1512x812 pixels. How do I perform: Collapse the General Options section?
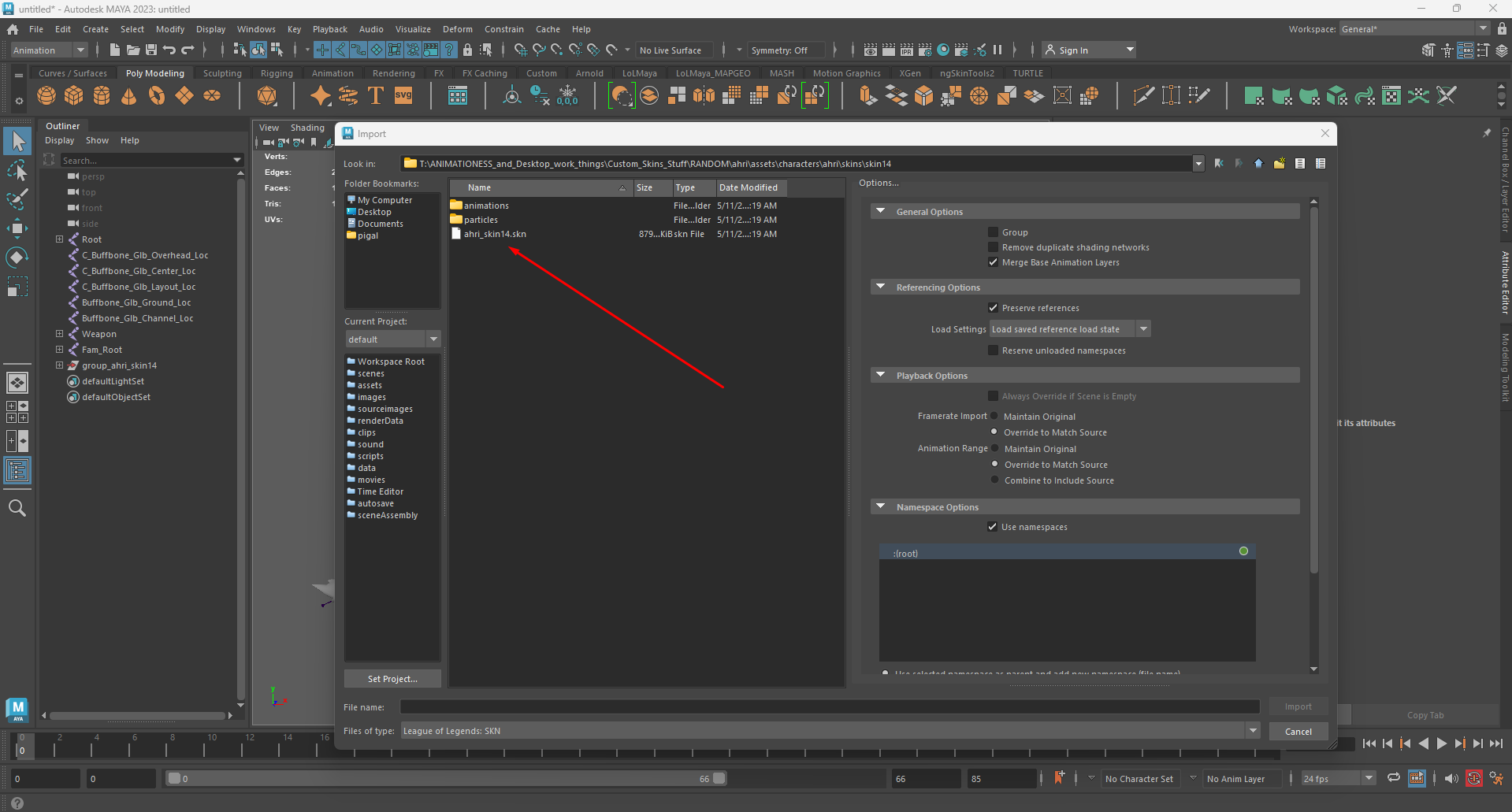(x=881, y=212)
